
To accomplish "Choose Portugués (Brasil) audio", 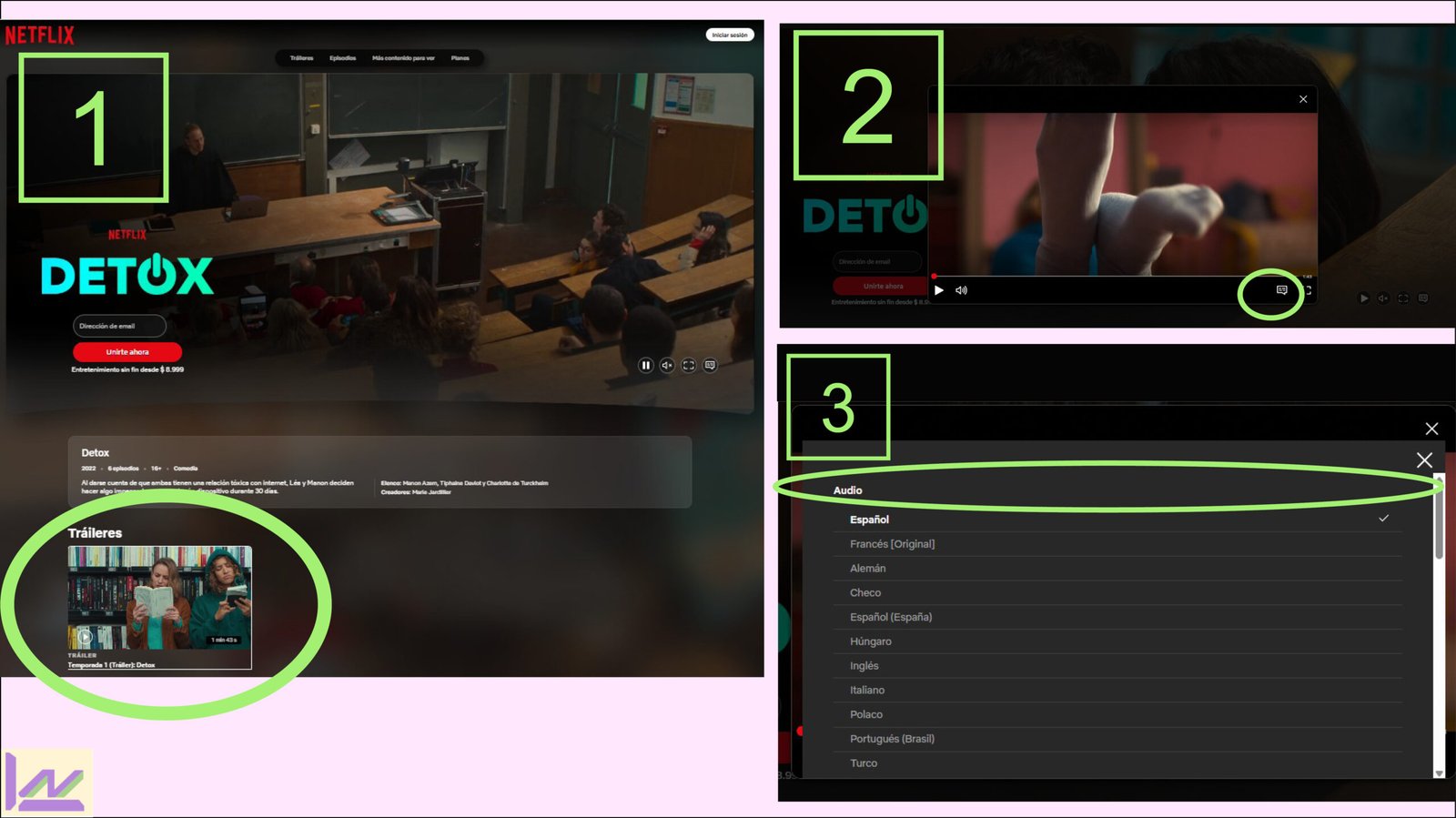I will click(x=1118, y=739).
